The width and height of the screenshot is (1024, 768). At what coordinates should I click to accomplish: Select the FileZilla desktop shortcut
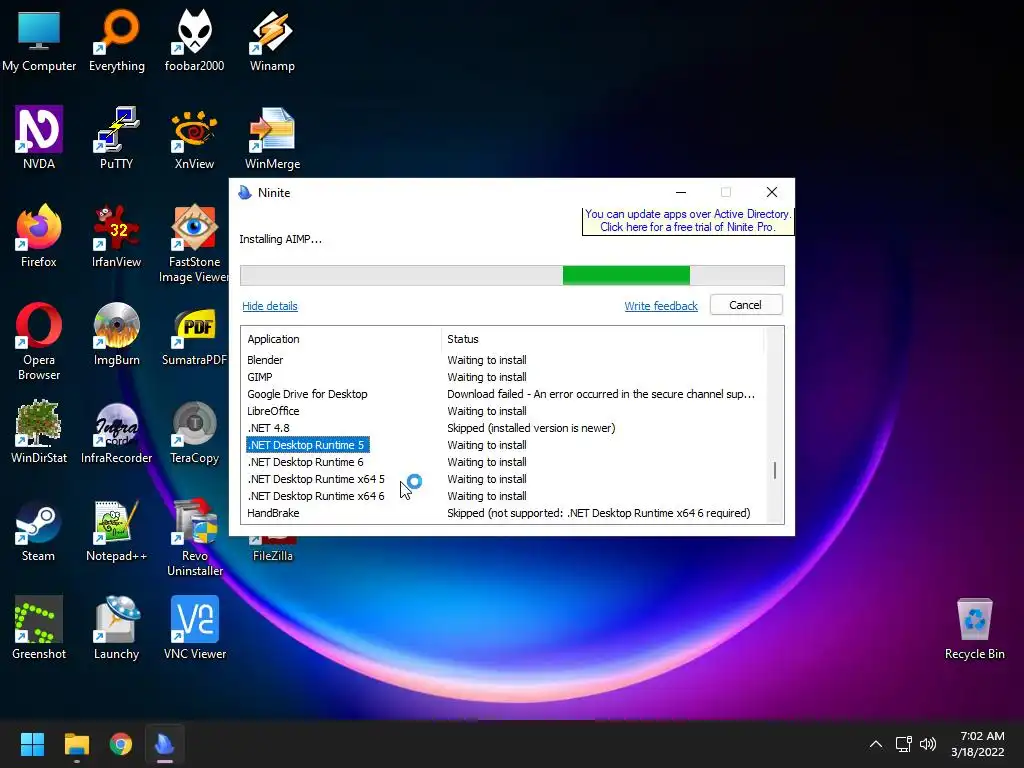(x=272, y=549)
